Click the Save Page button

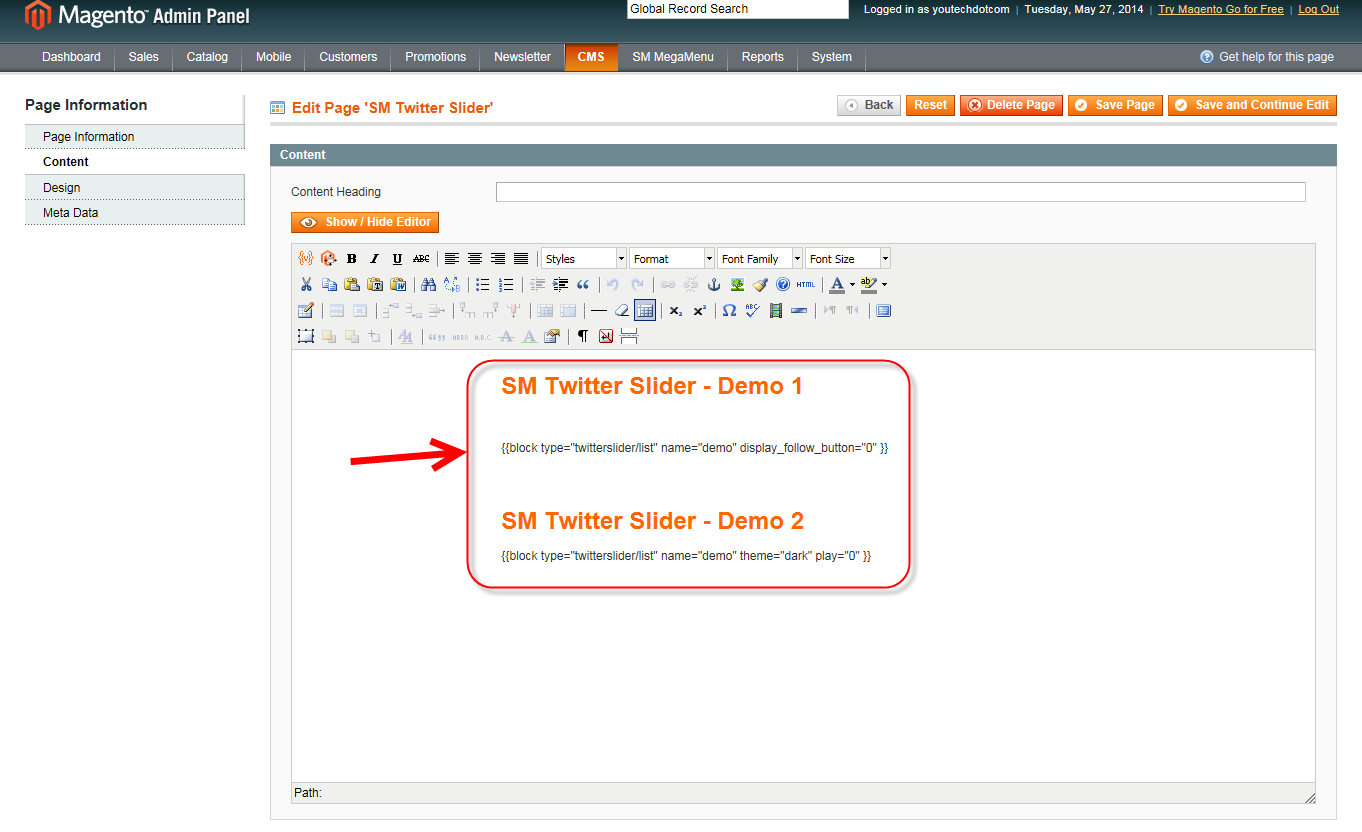[x=1115, y=105]
